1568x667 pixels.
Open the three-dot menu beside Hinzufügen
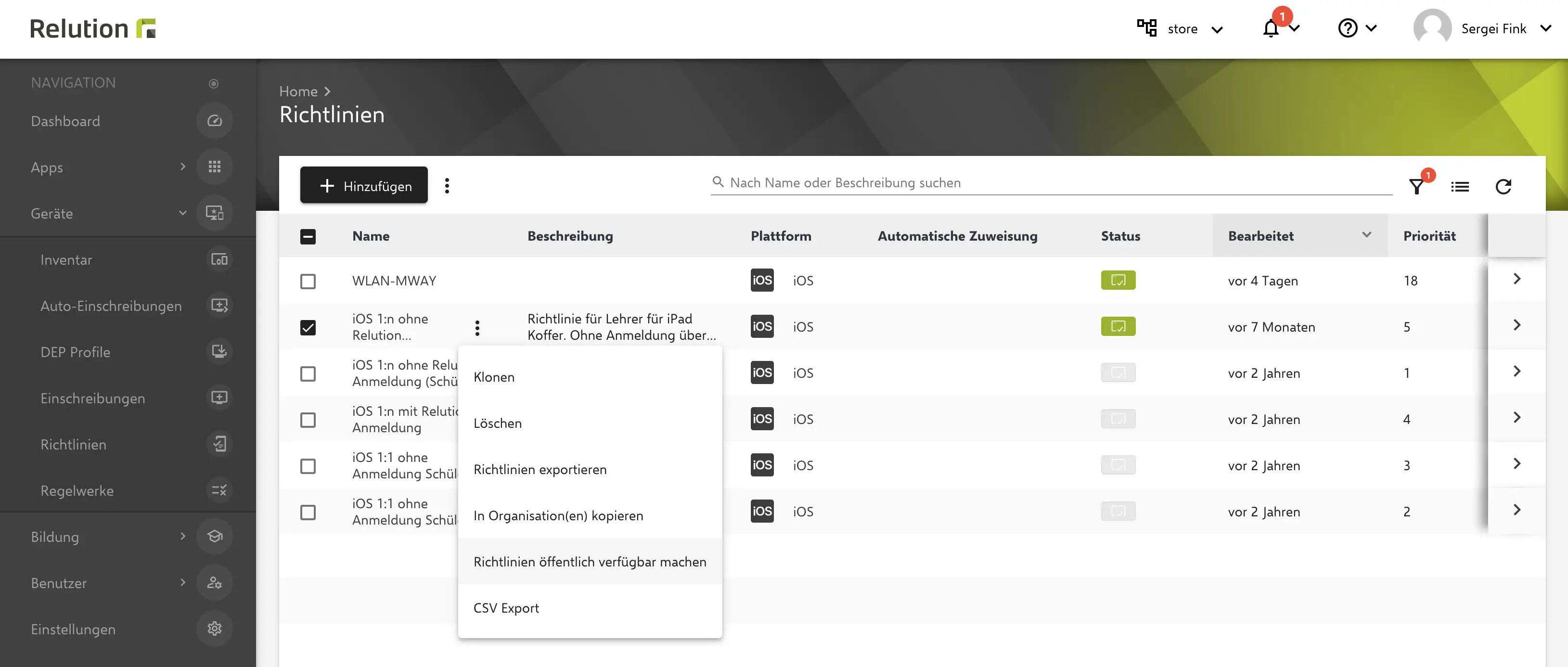tap(447, 186)
